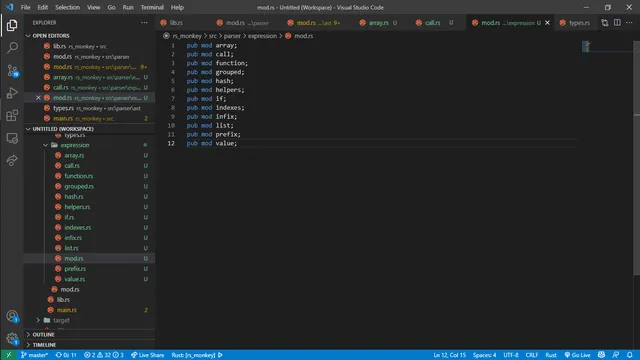Image resolution: width=640 pixels, height=360 pixels.
Task: Click the editor vertical scrollbar
Action: 636,157
